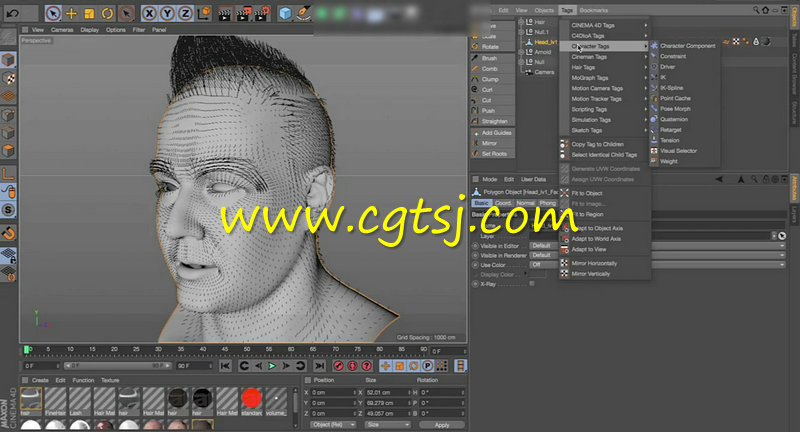Expand the Arnold object in tree
Image resolution: width=800 pixels, height=432 pixels.
(520, 52)
